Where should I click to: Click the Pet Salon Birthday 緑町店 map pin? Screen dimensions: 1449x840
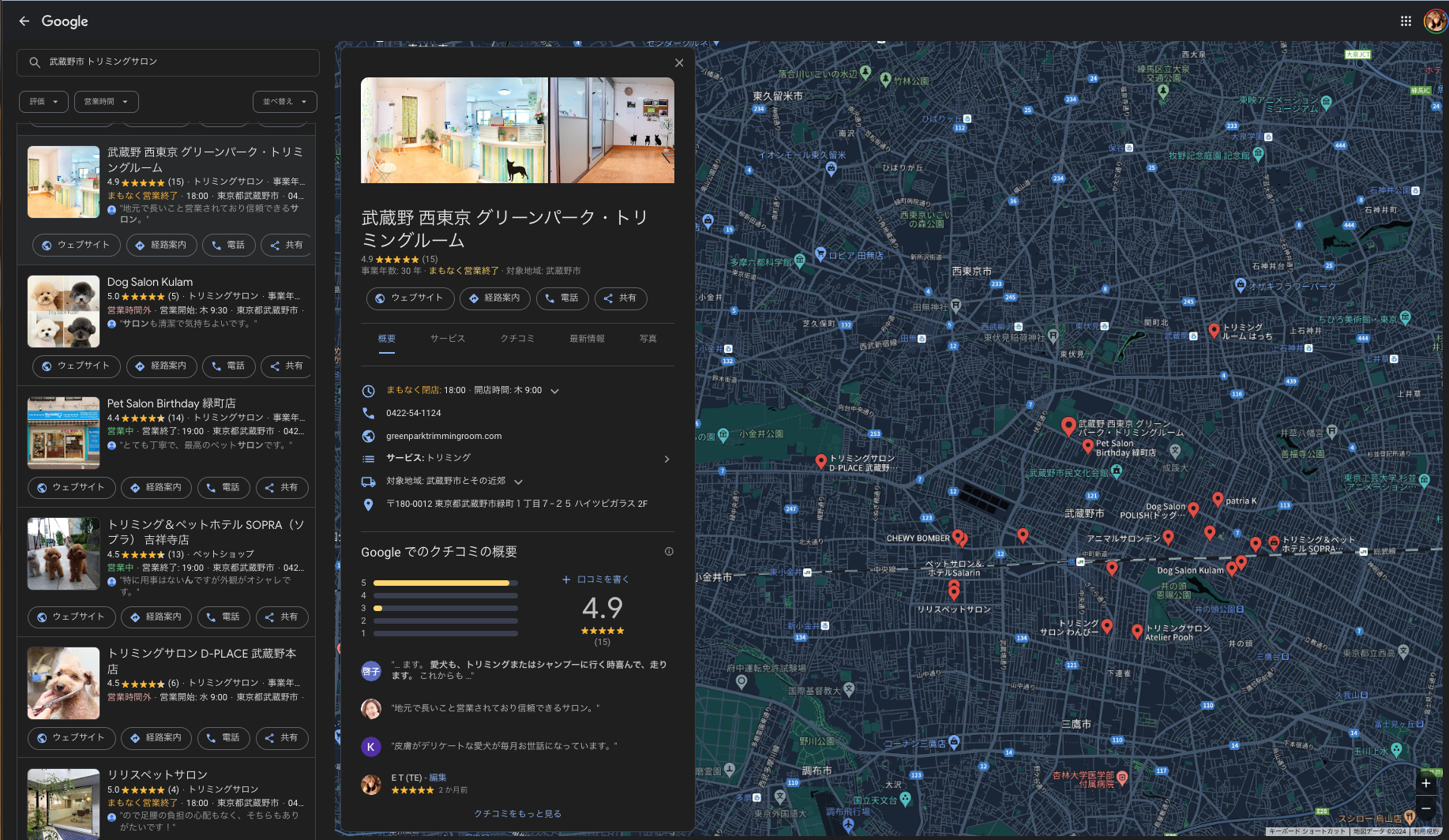point(1088,446)
